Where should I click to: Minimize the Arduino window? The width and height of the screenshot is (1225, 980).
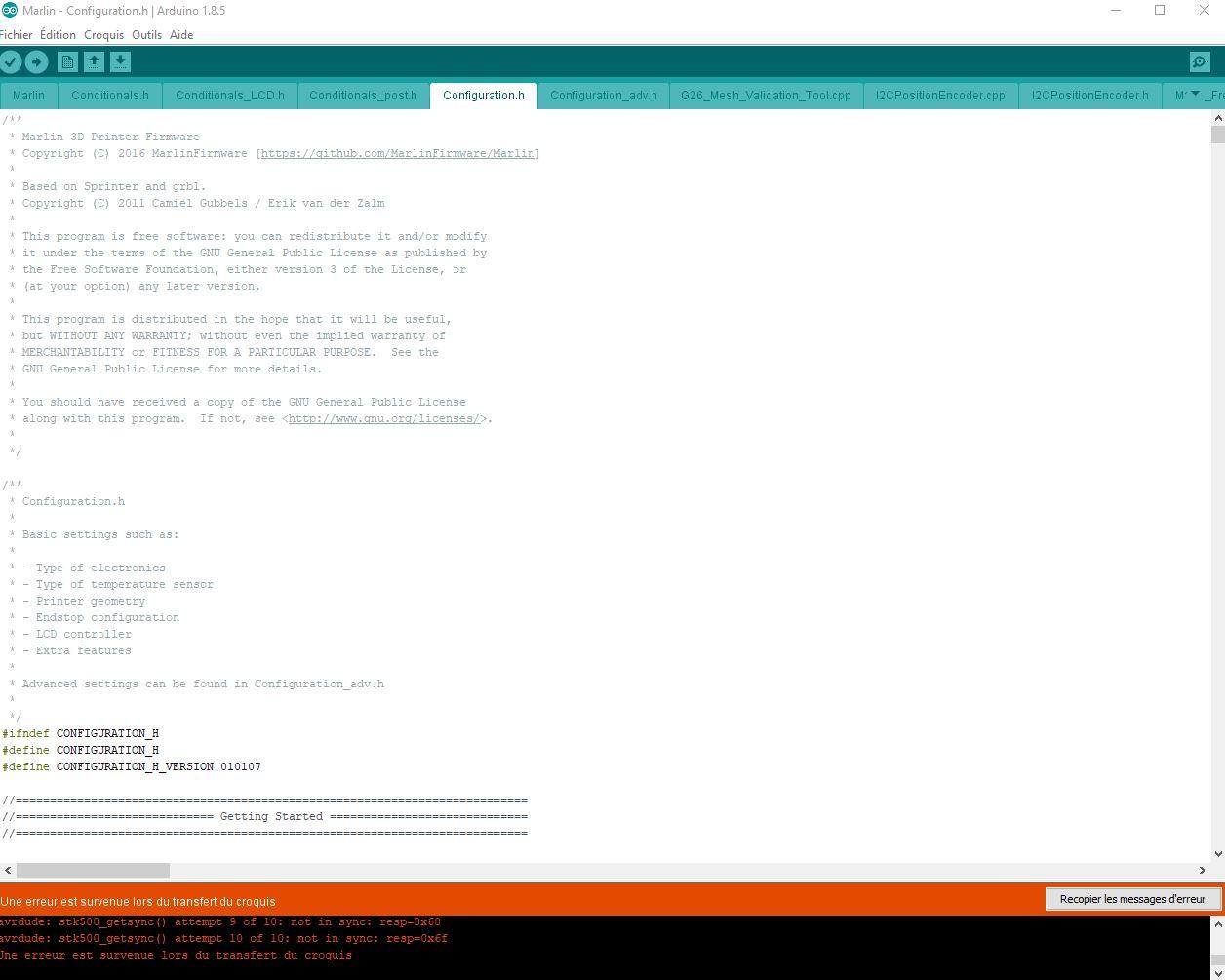point(1116,10)
